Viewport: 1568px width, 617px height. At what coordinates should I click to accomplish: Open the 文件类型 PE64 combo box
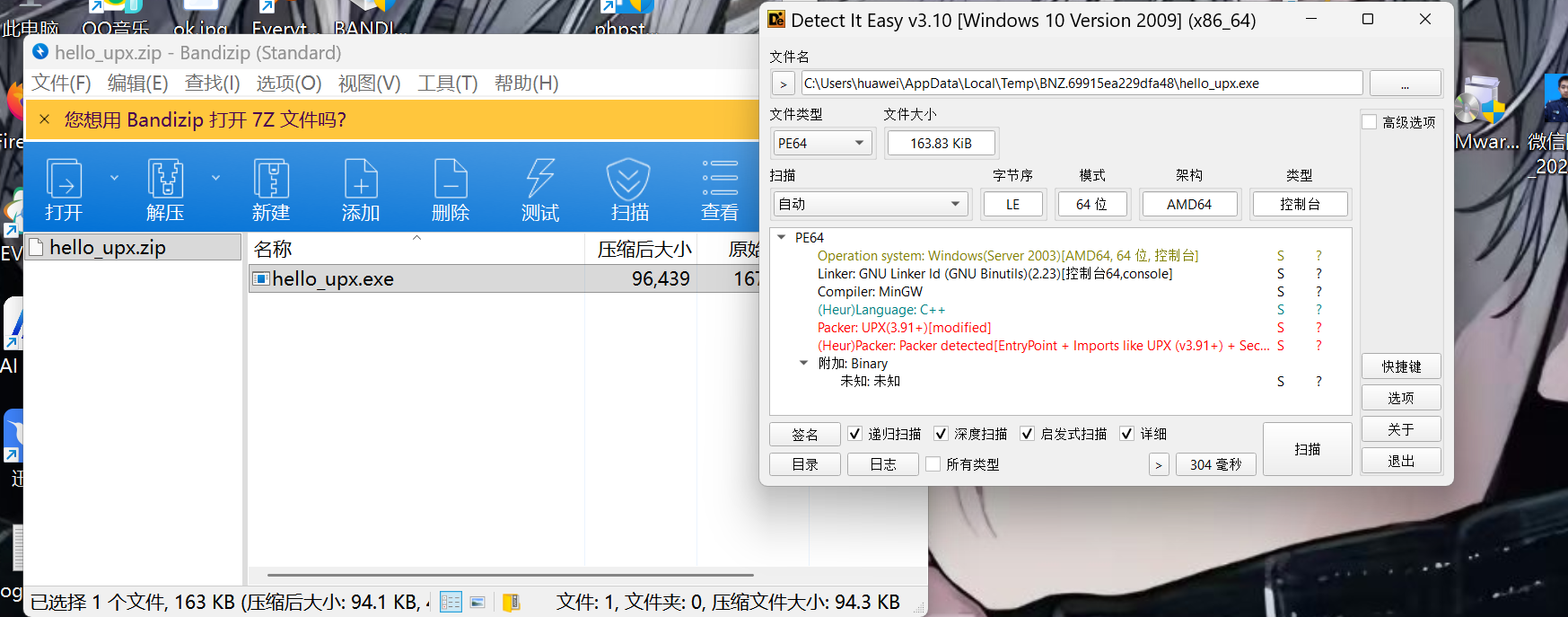[822, 143]
